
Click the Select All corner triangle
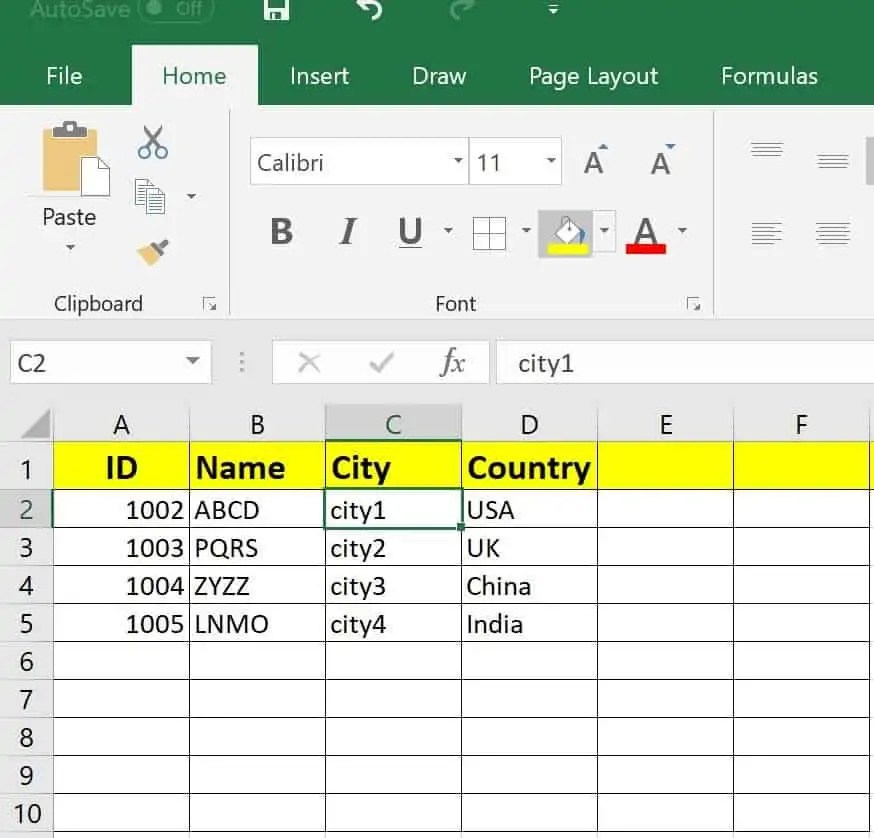[x=35, y=424]
